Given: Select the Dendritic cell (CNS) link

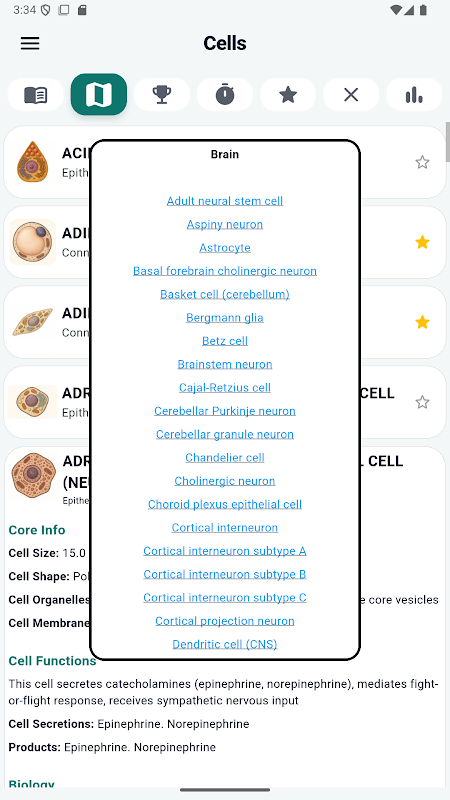Looking at the screenshot, I should [x=225, y=644].
